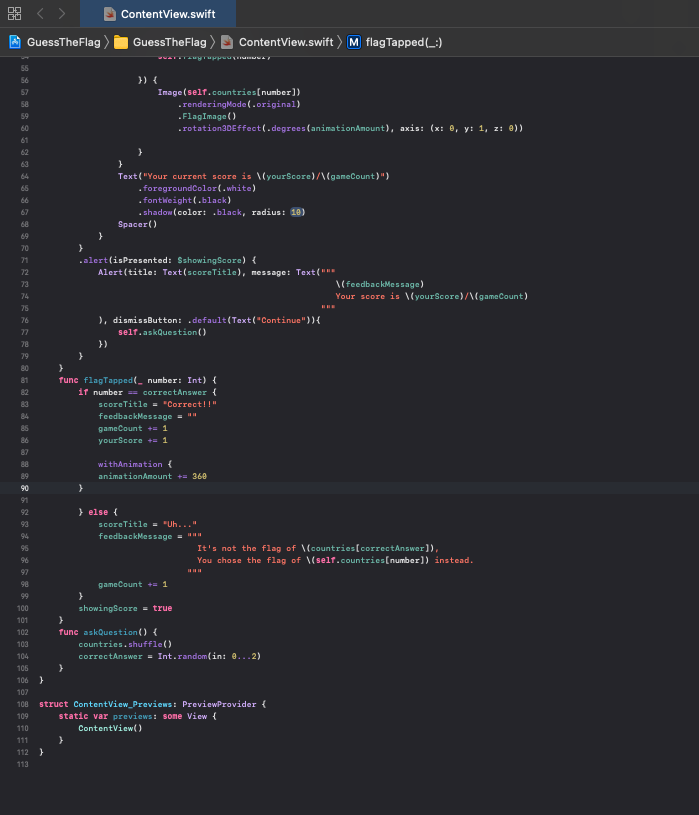Go forward with the right arrow

pyautogui.click(x=62, y=14)
